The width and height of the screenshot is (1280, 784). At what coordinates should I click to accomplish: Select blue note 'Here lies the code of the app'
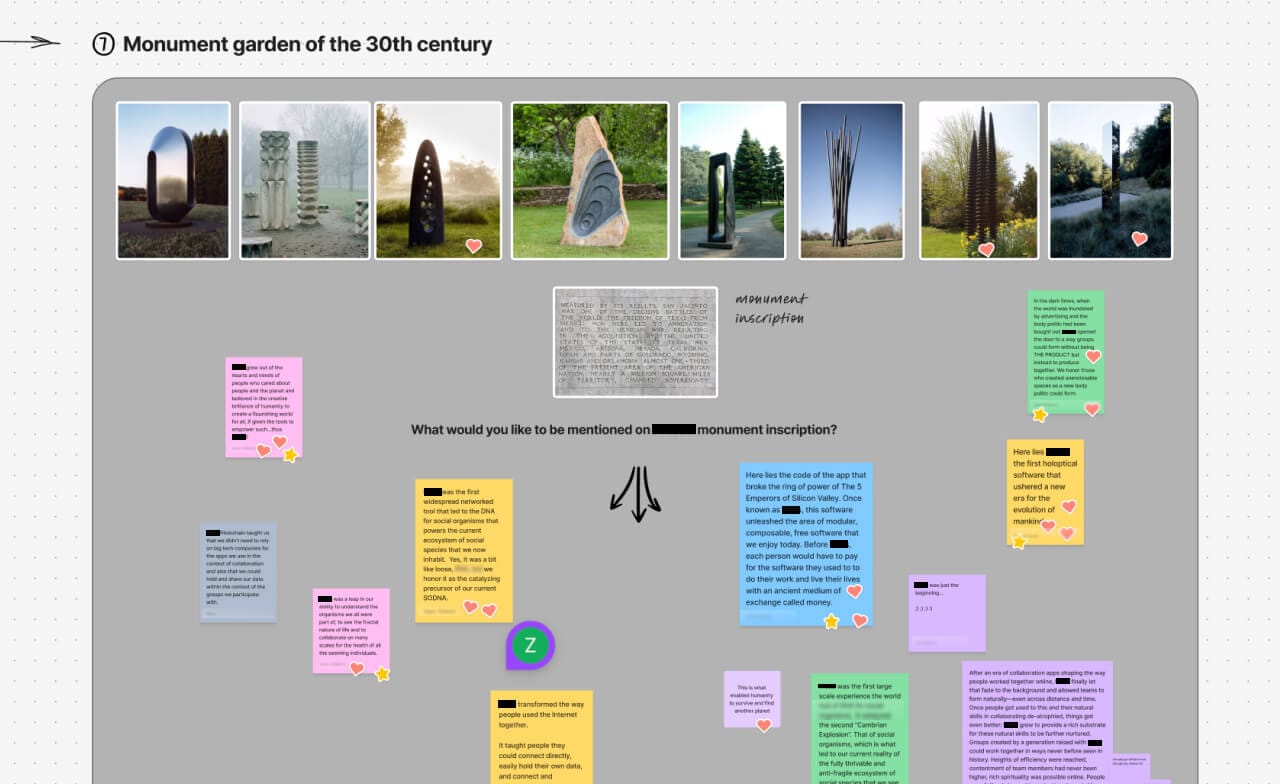click(806, 544)
